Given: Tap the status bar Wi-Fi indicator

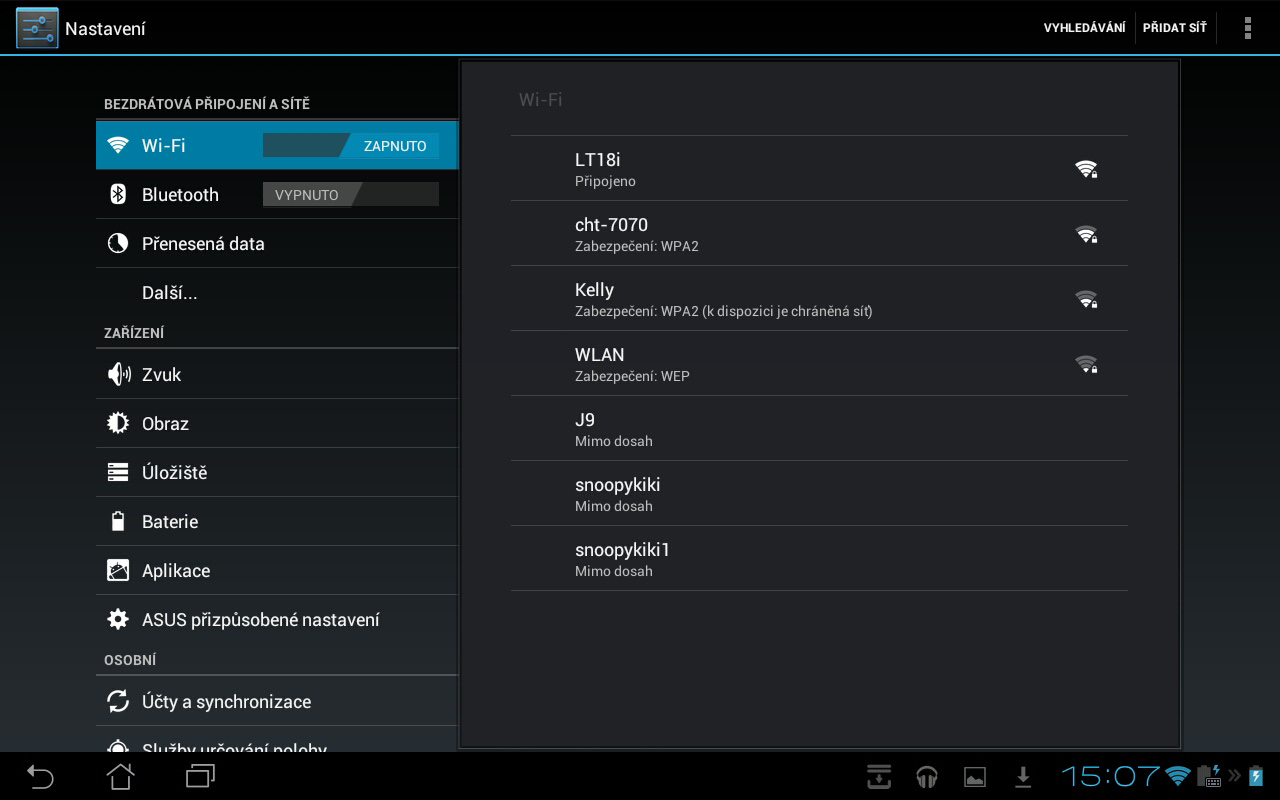Looking at the screenshot, I should [1178, 776].
